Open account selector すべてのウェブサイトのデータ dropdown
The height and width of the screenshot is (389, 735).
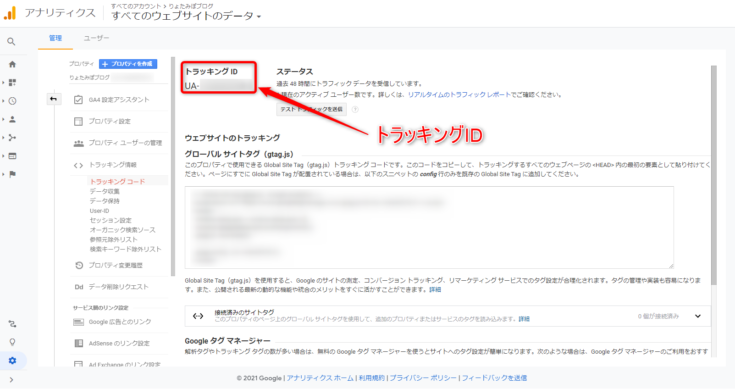click(x=186, y=16)
